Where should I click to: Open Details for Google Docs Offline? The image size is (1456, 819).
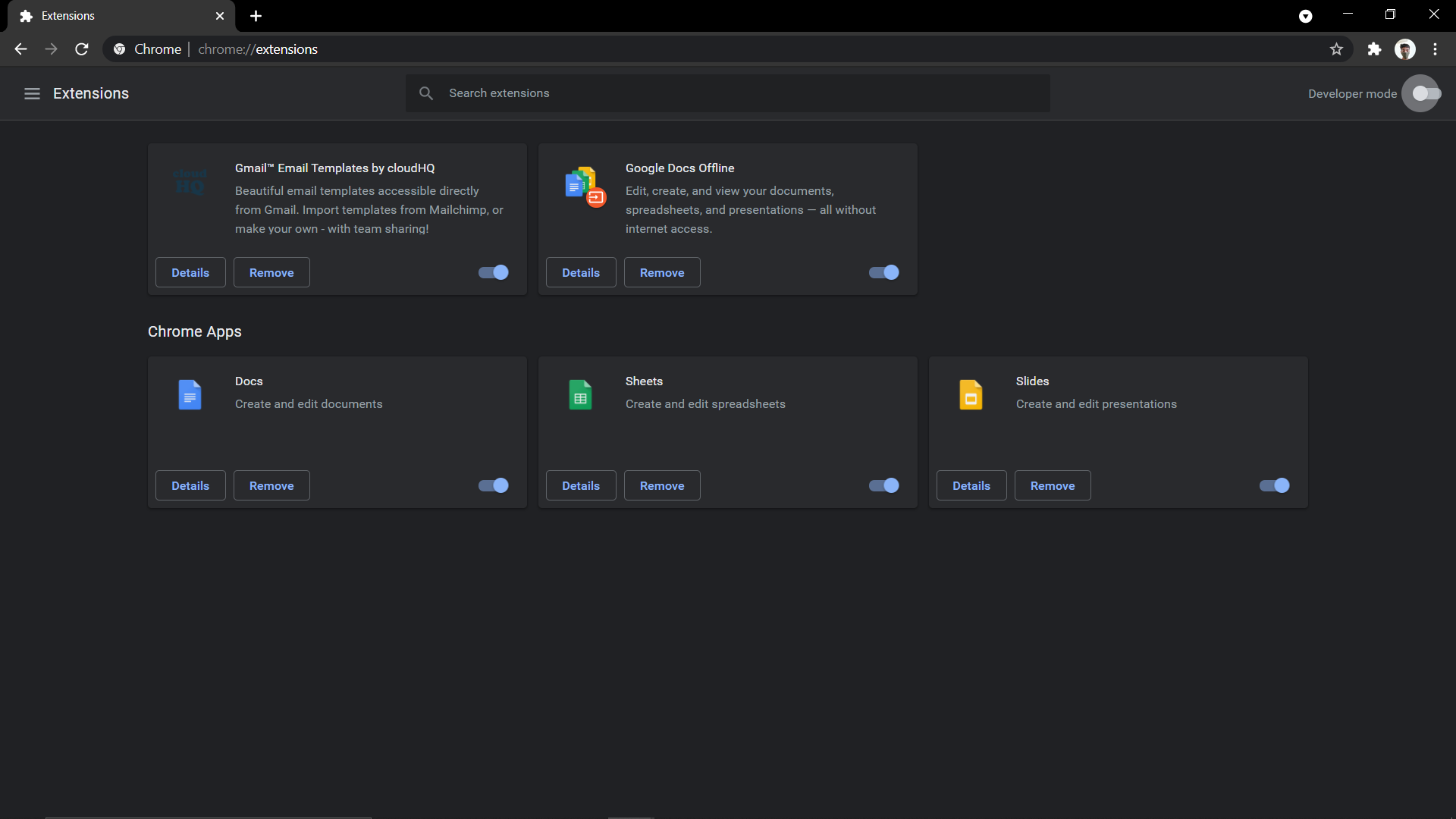[x=581, y=272]
